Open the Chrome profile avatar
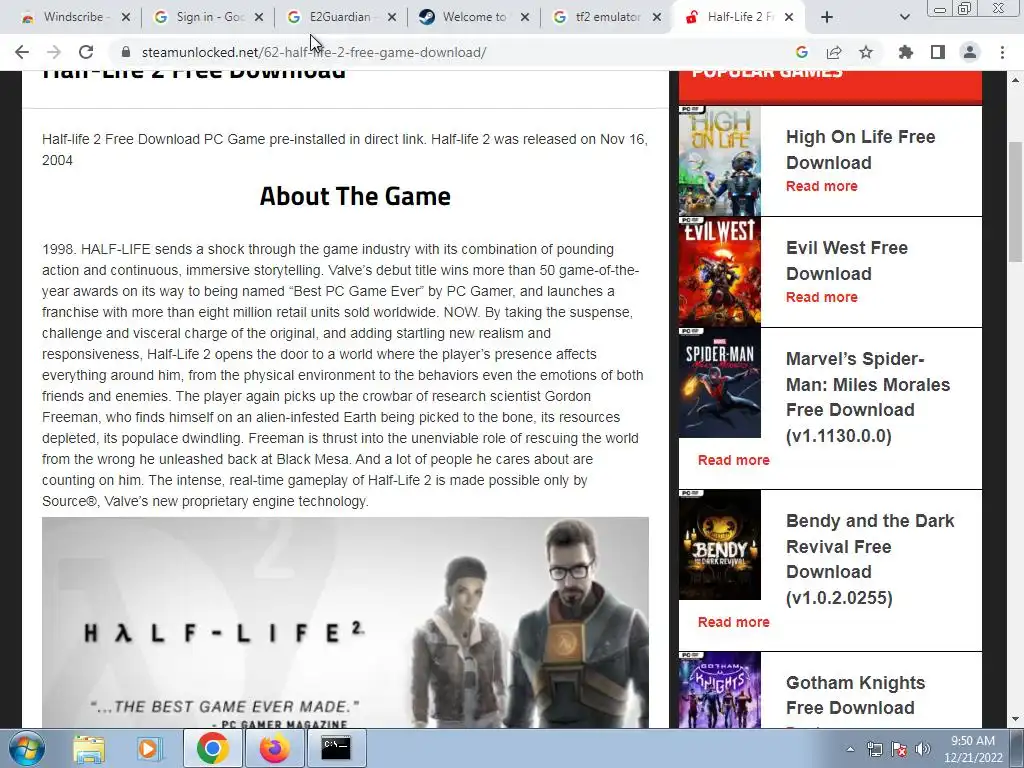The width and height of the screenshot is (1024, 768). (970, 52)
